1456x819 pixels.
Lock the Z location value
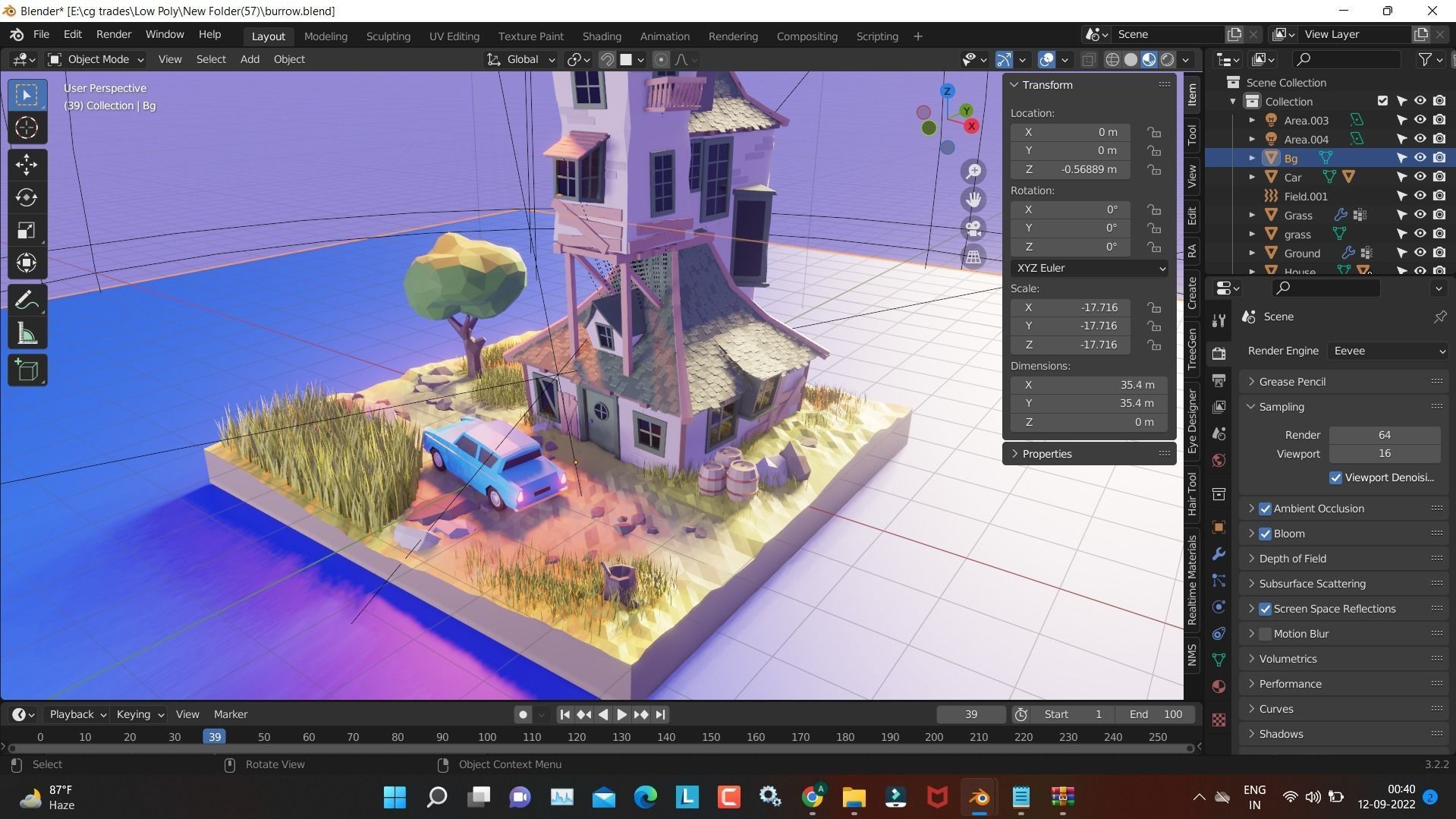(x=1154, y=169)
